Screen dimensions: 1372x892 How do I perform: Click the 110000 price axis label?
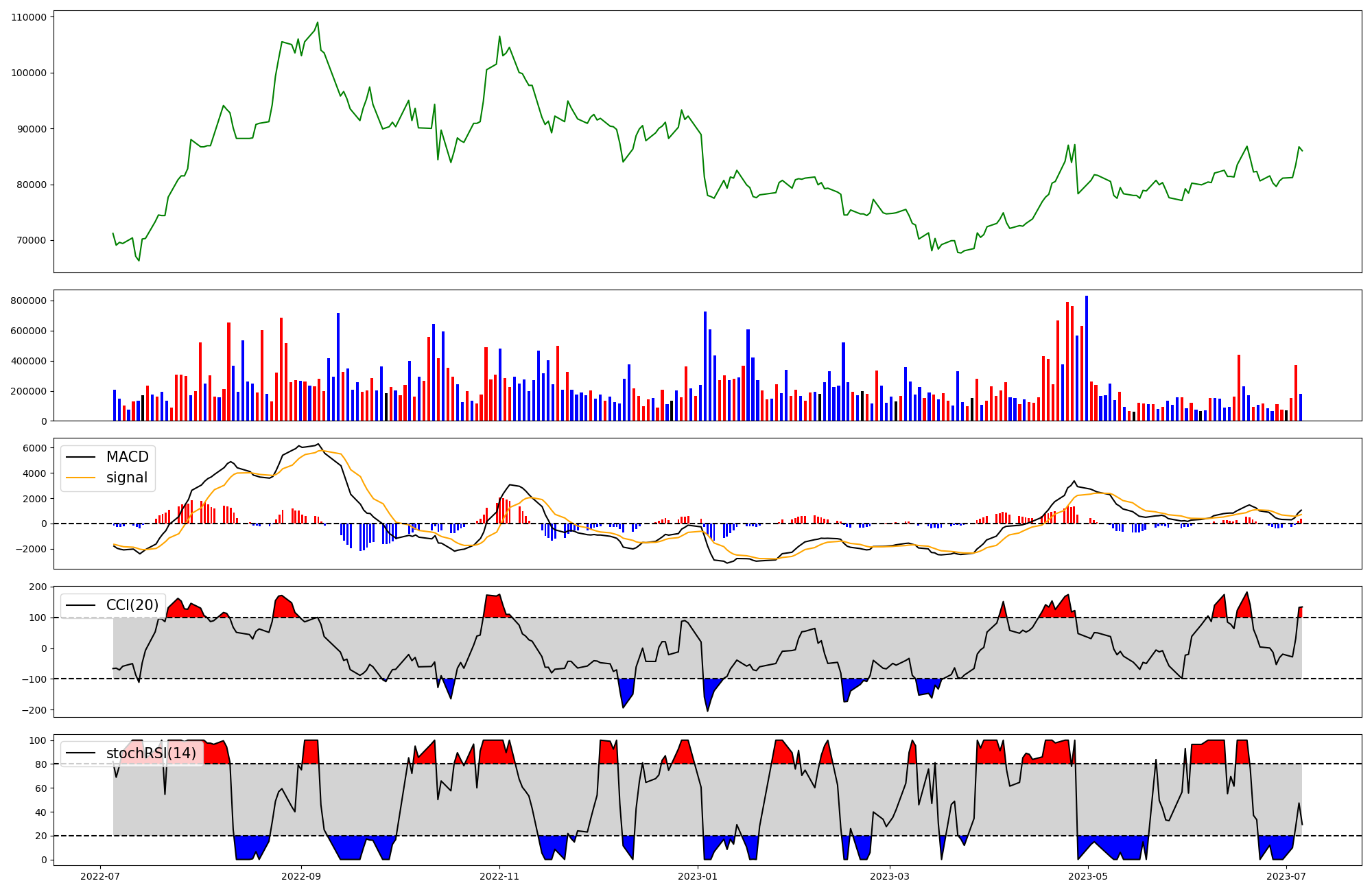pos(29,17)
